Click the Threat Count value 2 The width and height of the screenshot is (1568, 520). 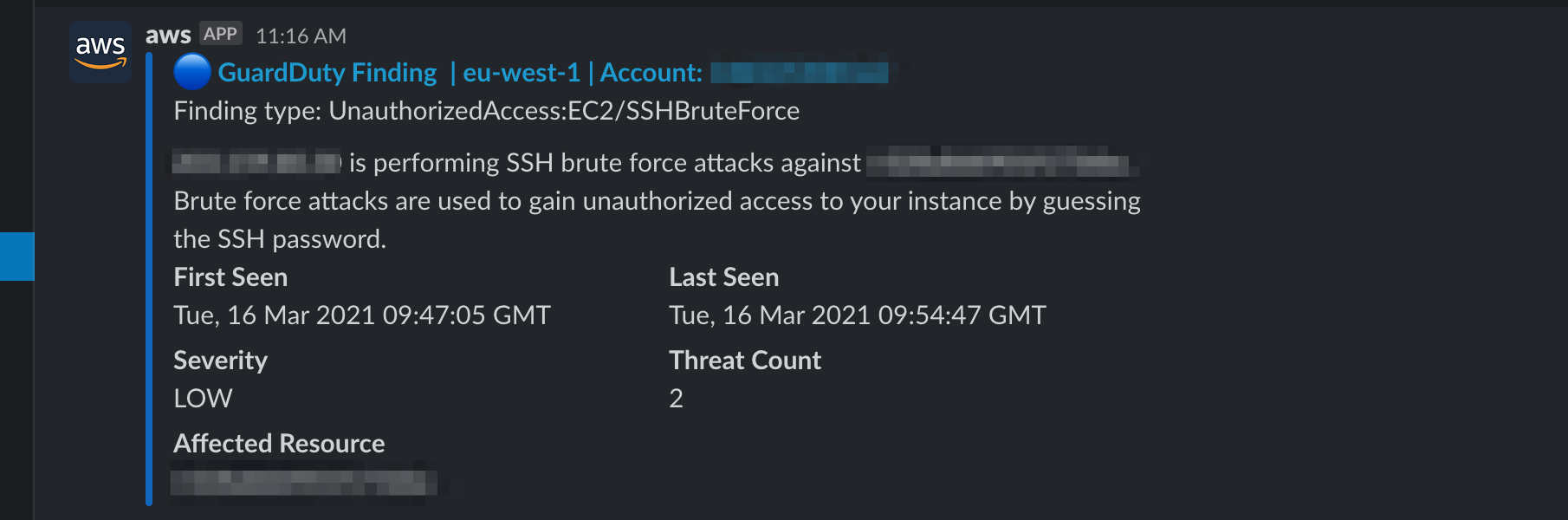coord(677,399)
